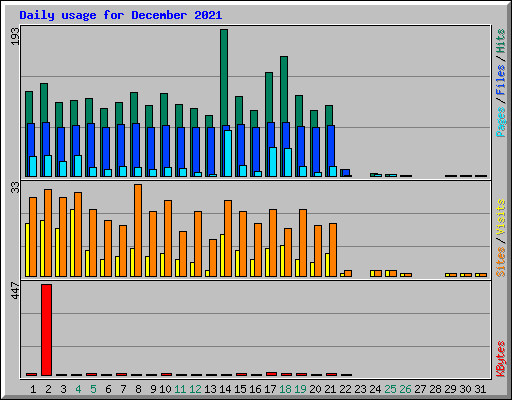Click the 'Sites' legend label

pos(501,262)
